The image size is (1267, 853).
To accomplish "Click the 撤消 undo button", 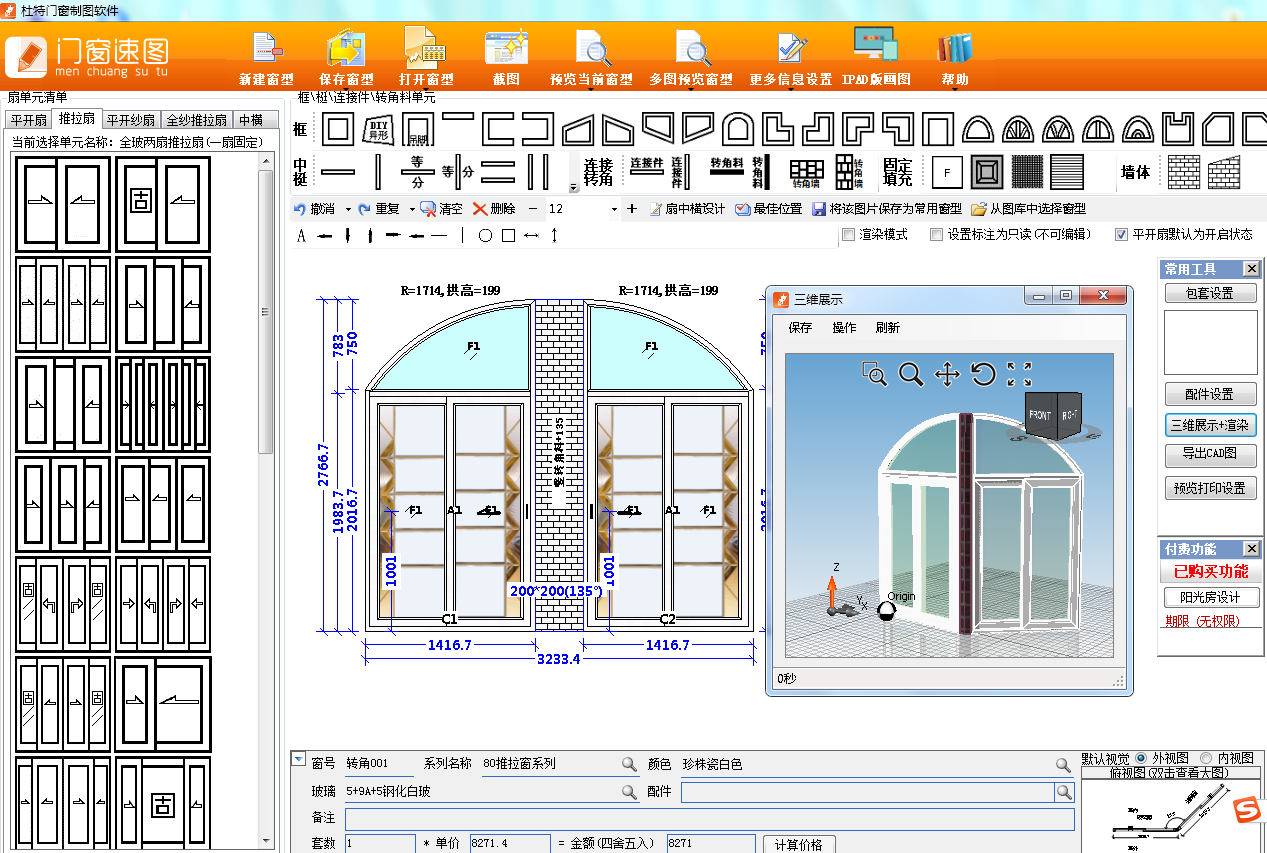I will 315,209.
